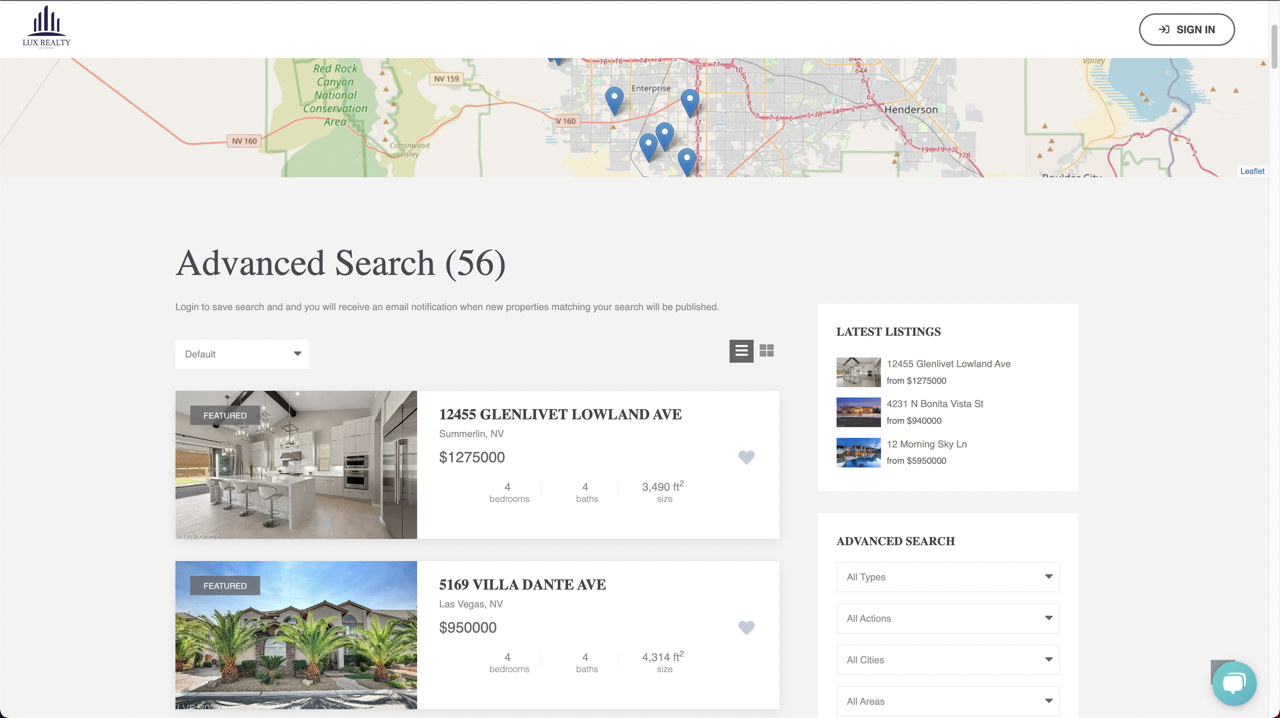The height and width of the screenshot is (718, 1280).
Task: Click the FEATURED badge on Villa Dante listing
Action: [225, 585]
